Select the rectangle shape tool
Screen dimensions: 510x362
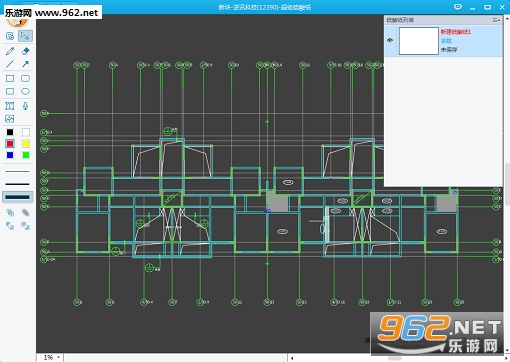pyautogui.click(x=10, y=79)
